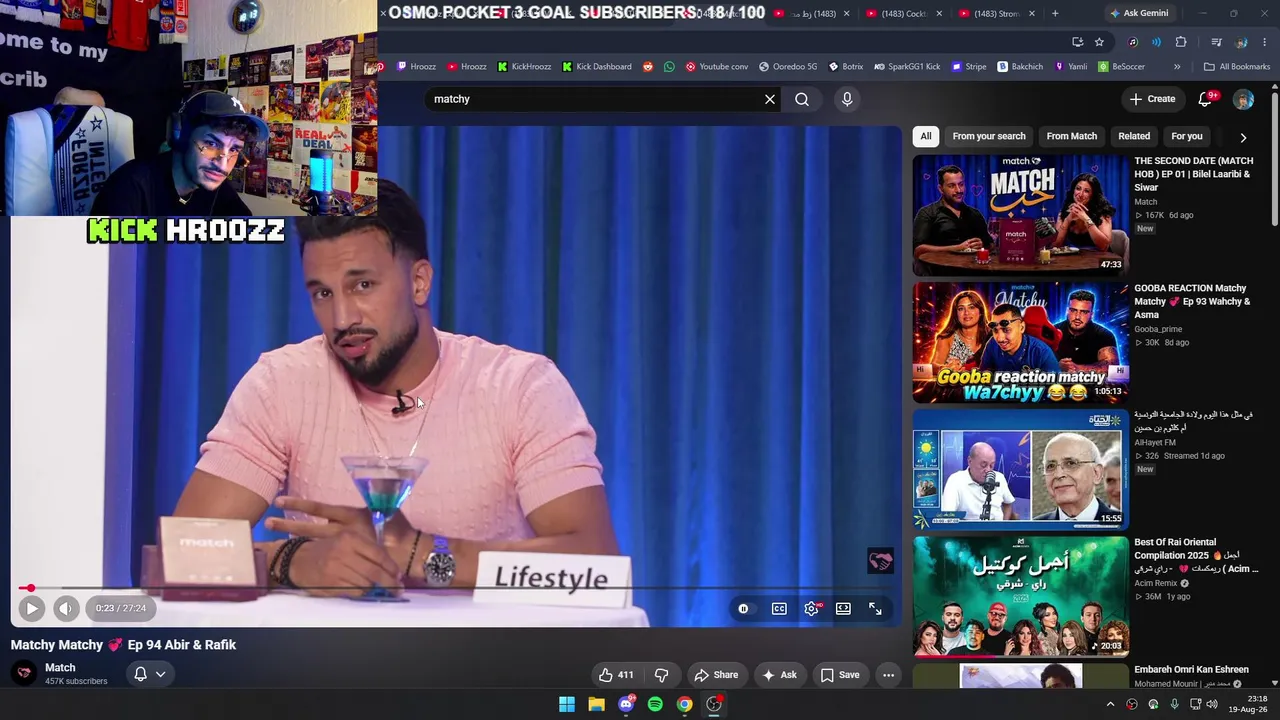Switch to theater mode
The width and height of the screenshot is (1280, 720).
[843, 608]
